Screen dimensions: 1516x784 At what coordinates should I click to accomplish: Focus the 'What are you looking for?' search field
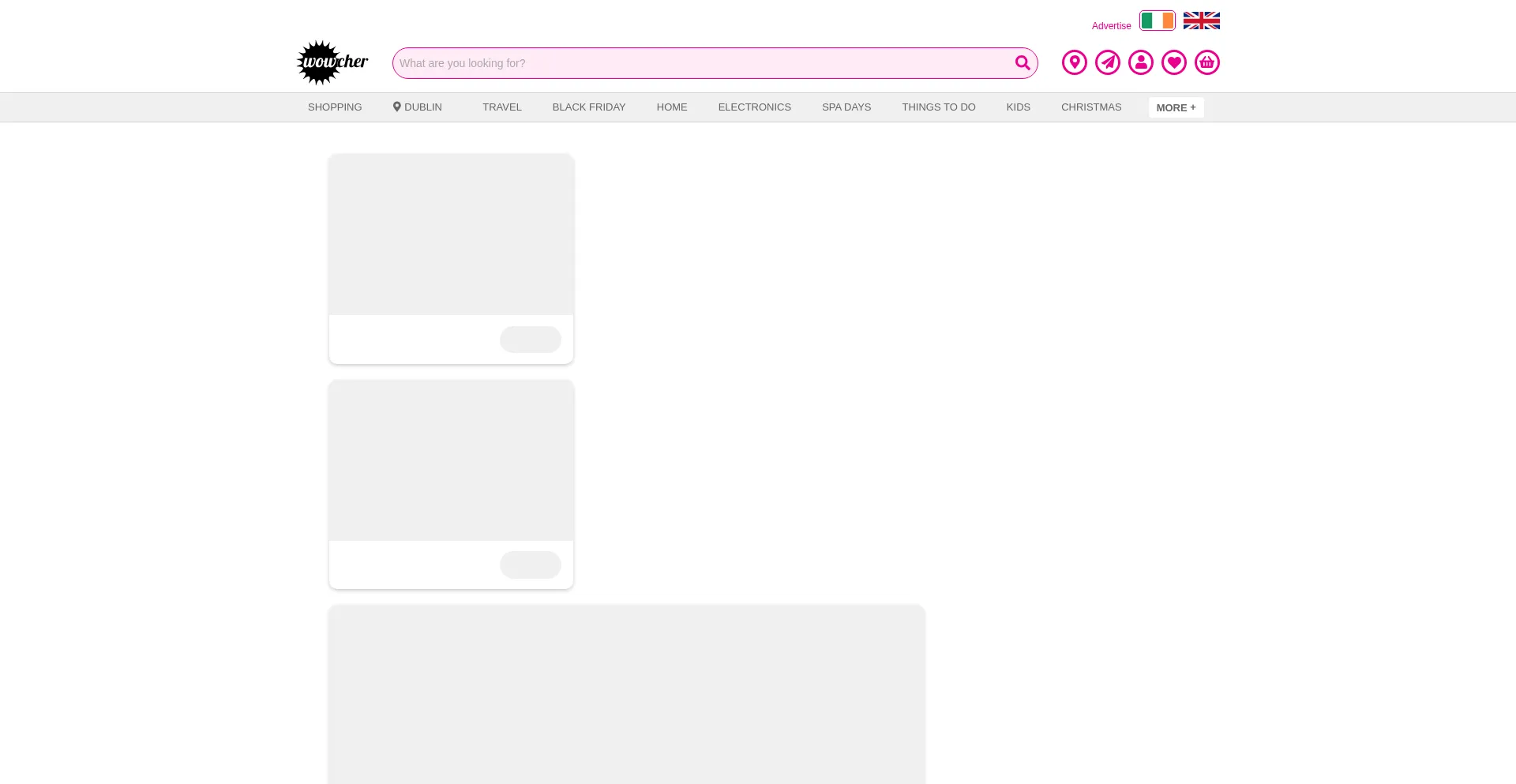pos(703,63)
